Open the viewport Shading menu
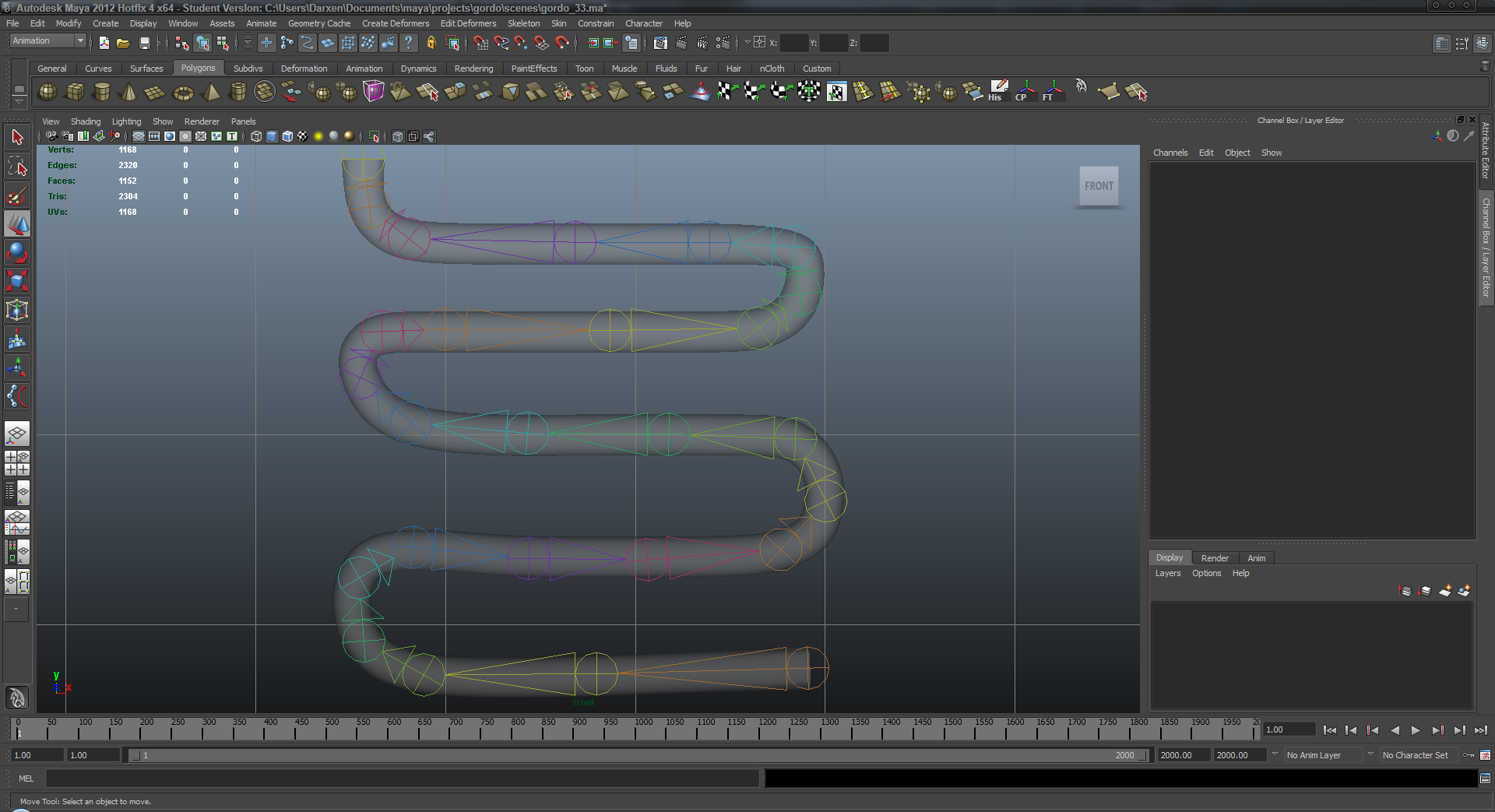The width and height of the screenshot is (1495, 812). tap(86, 121)
